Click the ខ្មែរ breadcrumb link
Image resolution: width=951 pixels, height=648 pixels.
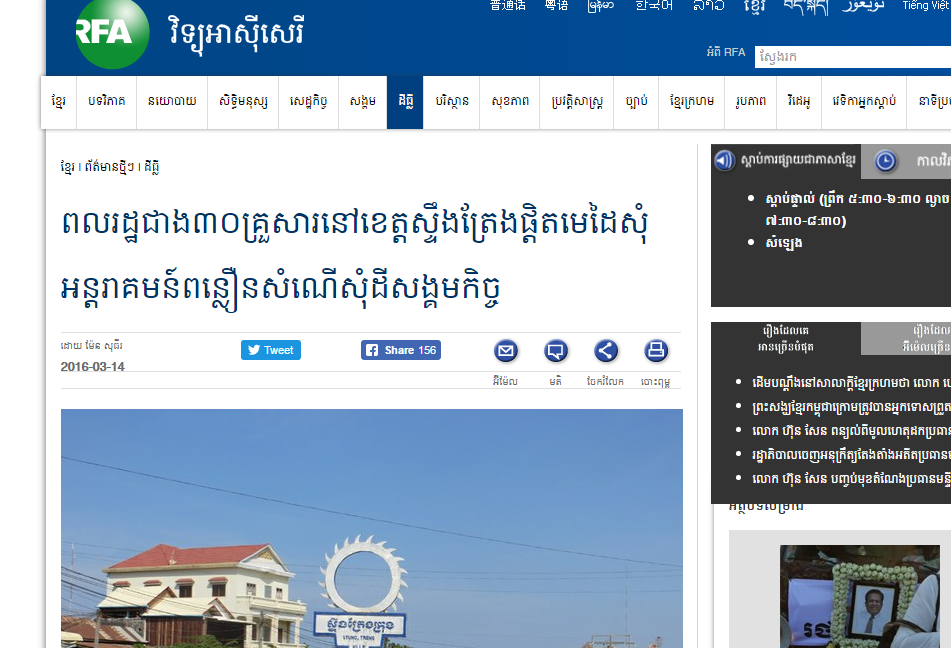[67, 167]
